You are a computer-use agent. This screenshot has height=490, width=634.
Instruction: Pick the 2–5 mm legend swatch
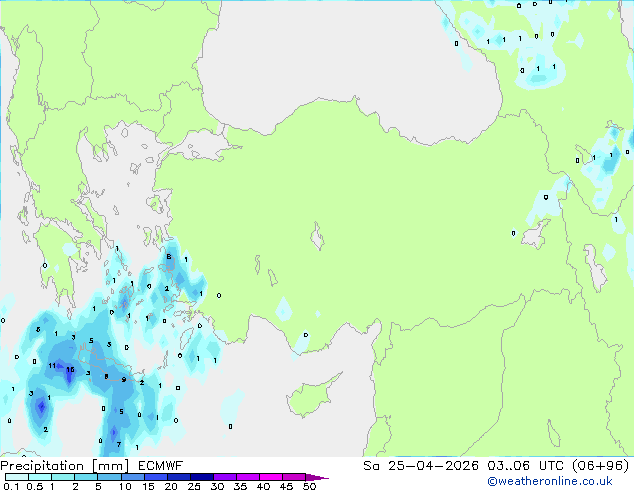pyautogui.click(x=86, y=477)
